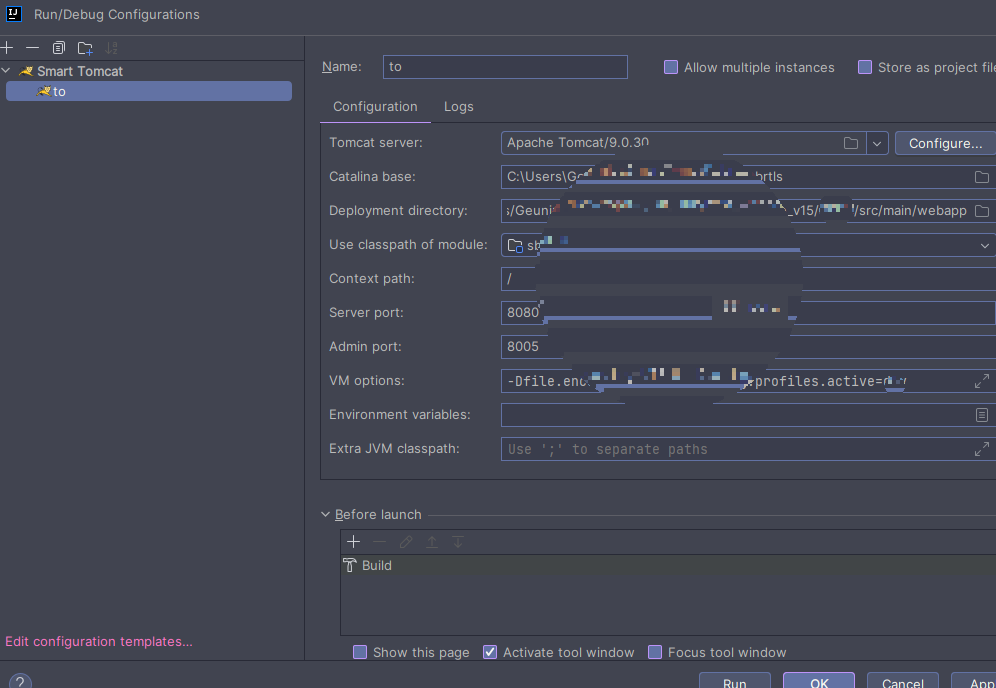Switch to the Configuration tab
The height and width of the screenshot is (688, 996).
(x=375, y=107)
